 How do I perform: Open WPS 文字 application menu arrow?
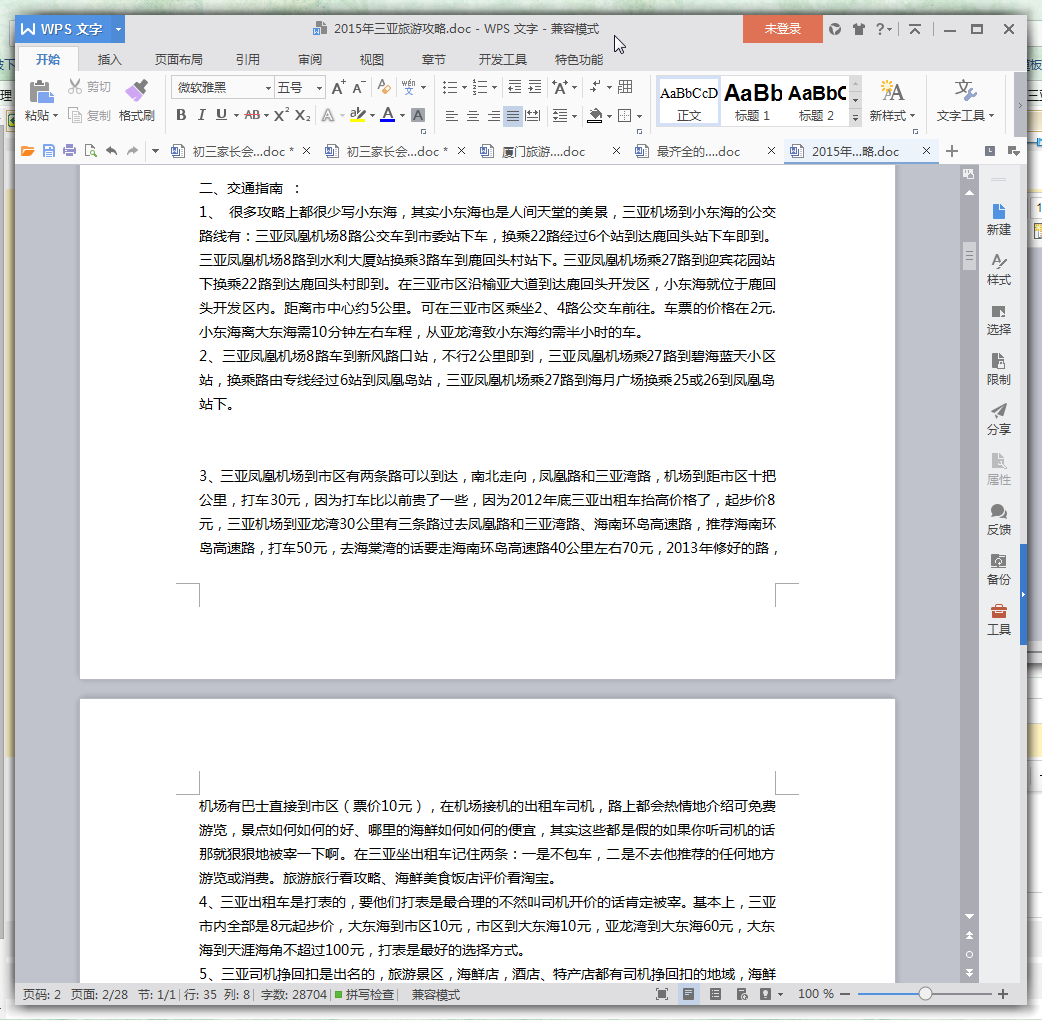[x=118, y=29]
